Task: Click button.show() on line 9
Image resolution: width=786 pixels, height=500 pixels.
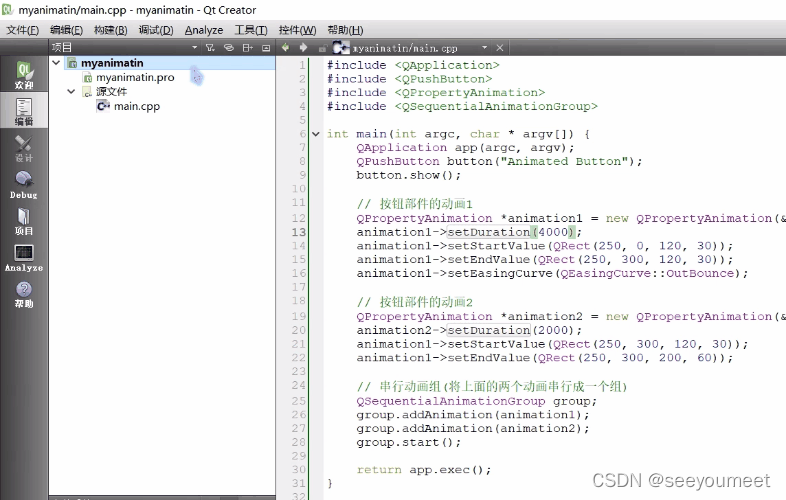Action: click(x=408, y=175)
